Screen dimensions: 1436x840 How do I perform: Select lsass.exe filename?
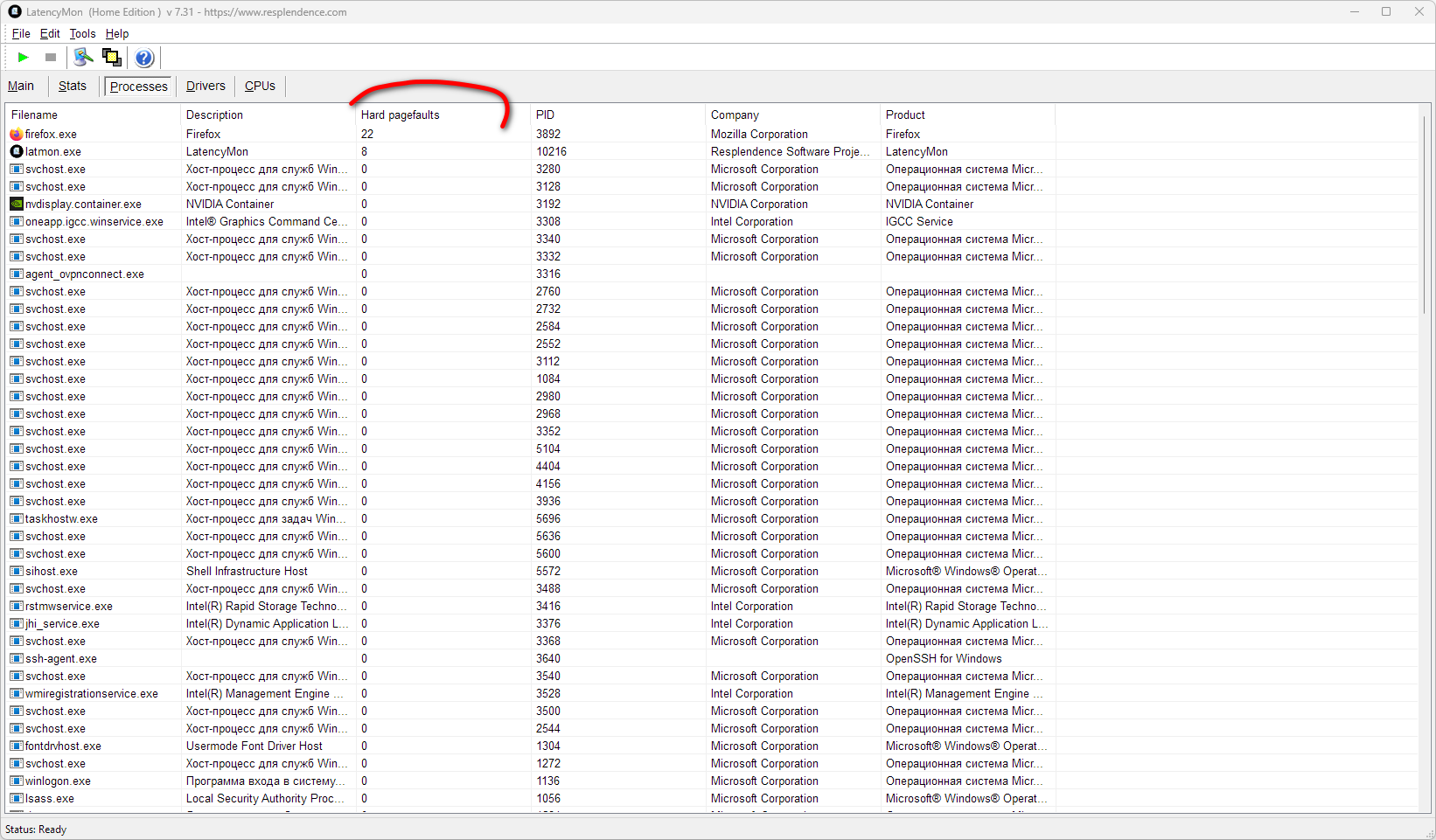pyautogui.click(x=50, y=799)
